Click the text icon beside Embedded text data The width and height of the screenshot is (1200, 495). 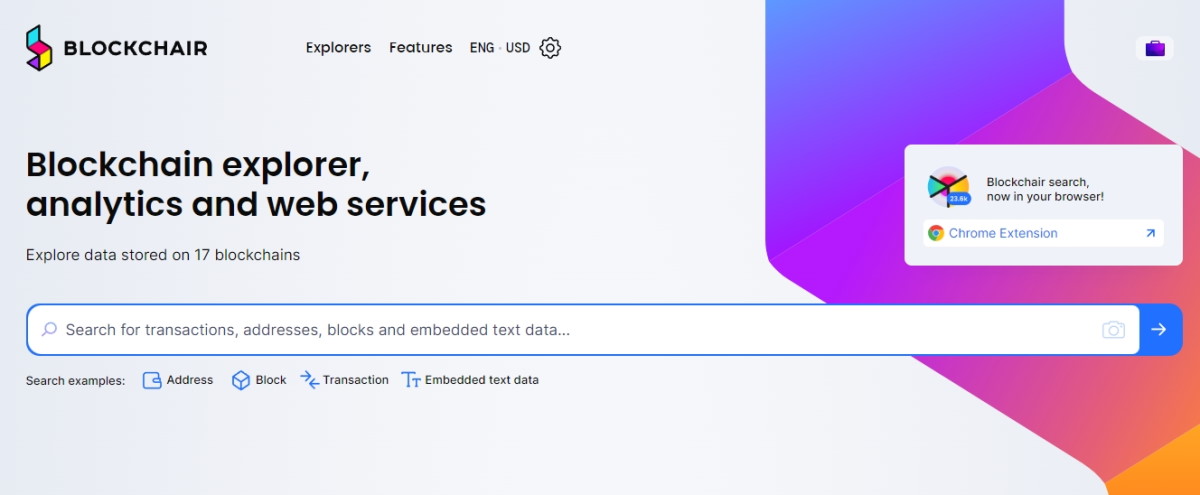(411, 380)
